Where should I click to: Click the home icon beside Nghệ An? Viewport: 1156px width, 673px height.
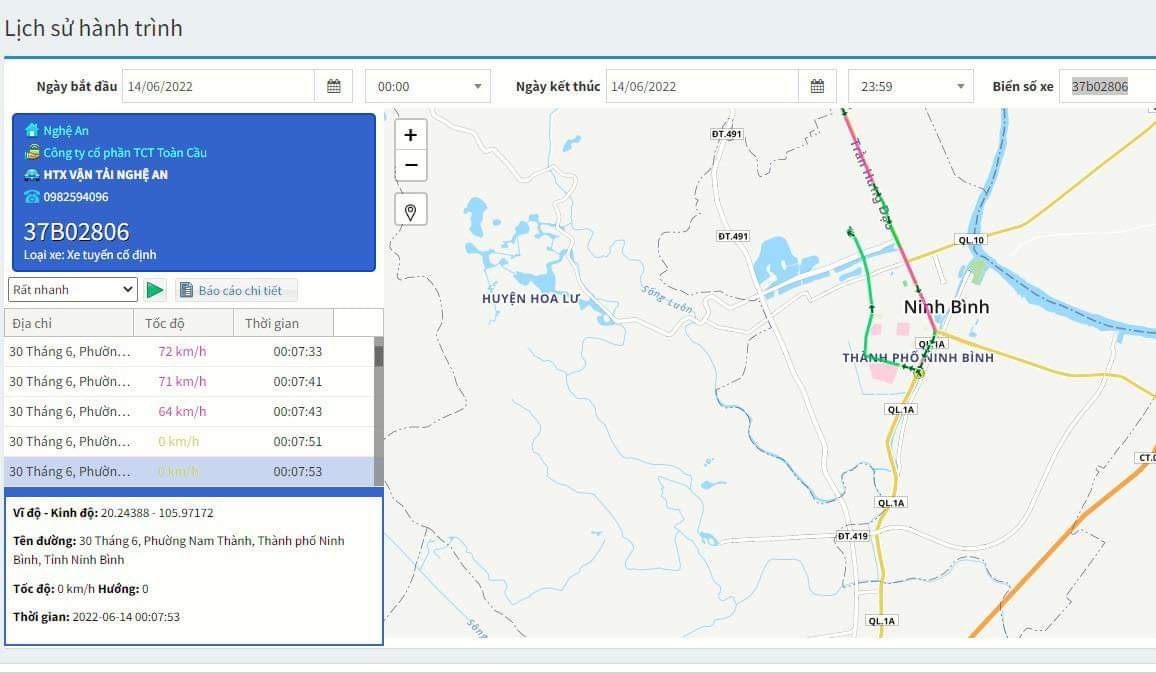pos(31,130)
